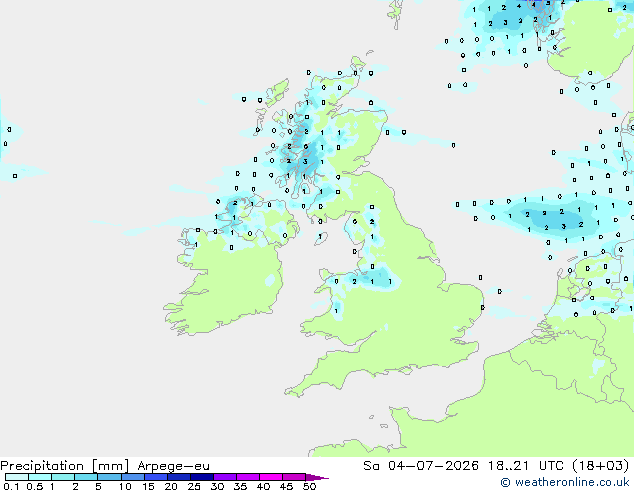Click the '0.5' legend scale label
Screen dimensions: 634x490
pyautogui.click(x=35, y=486)
